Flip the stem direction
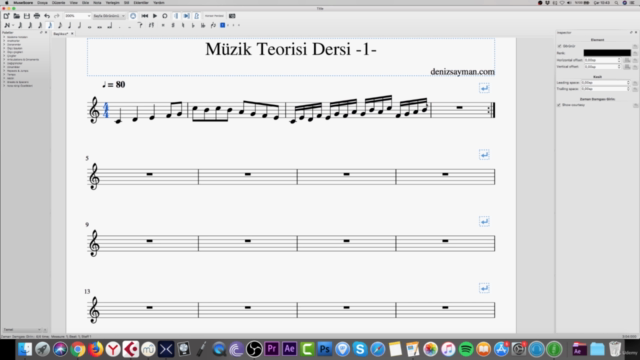Viewport: 640px width, 360px height. [213, 25]
